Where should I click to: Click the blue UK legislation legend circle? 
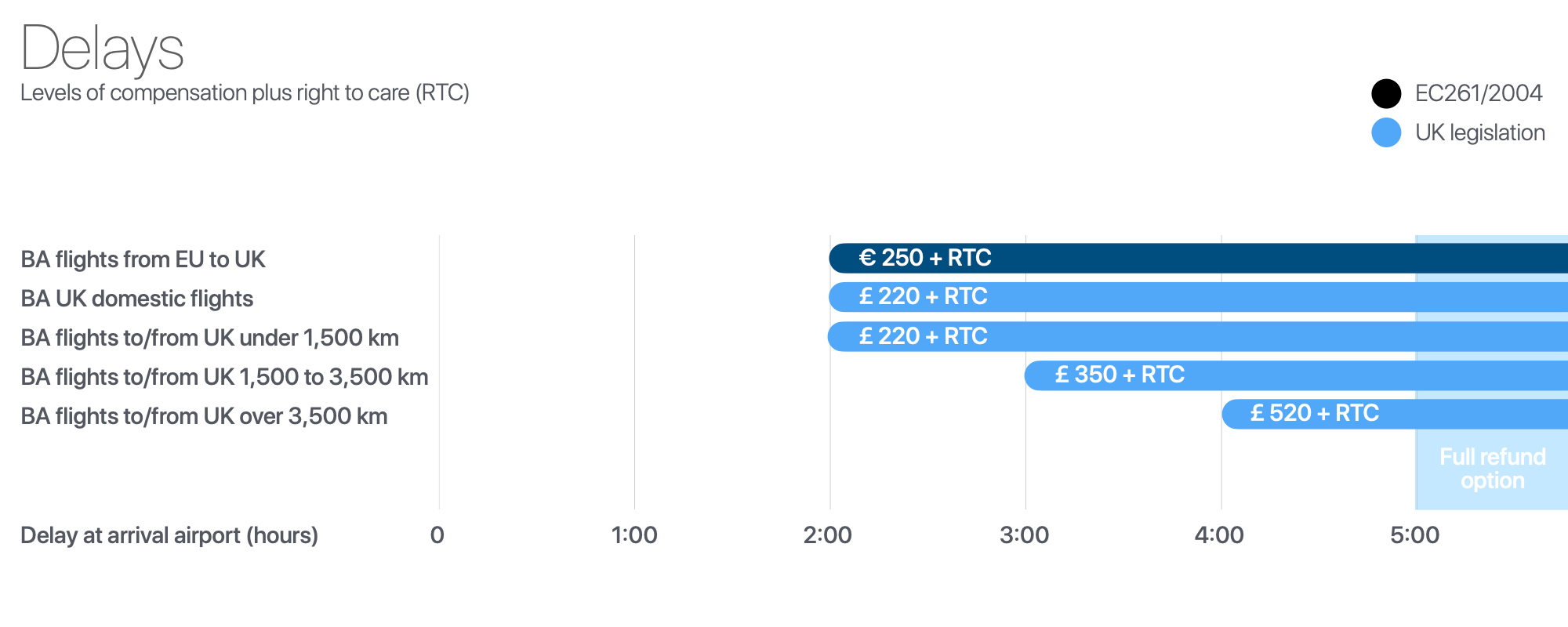[1386, 132]
